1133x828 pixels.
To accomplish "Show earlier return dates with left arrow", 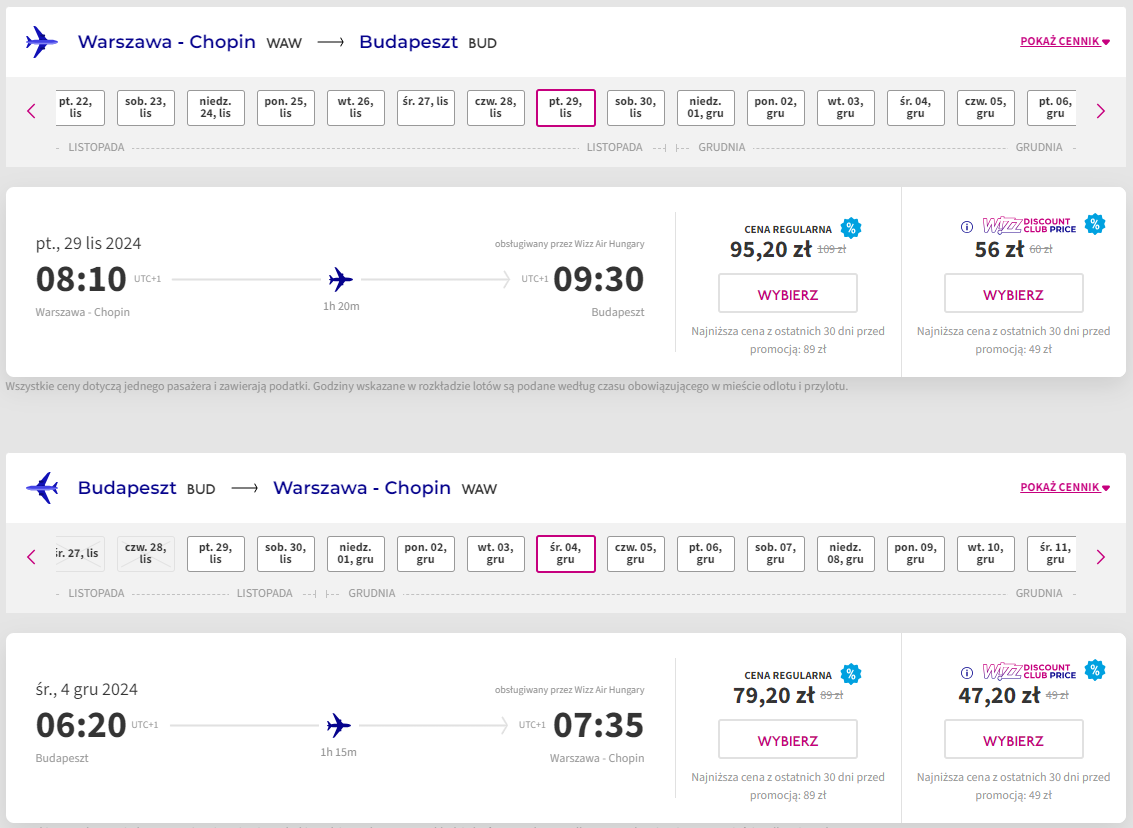I will (x=31, y=556).
